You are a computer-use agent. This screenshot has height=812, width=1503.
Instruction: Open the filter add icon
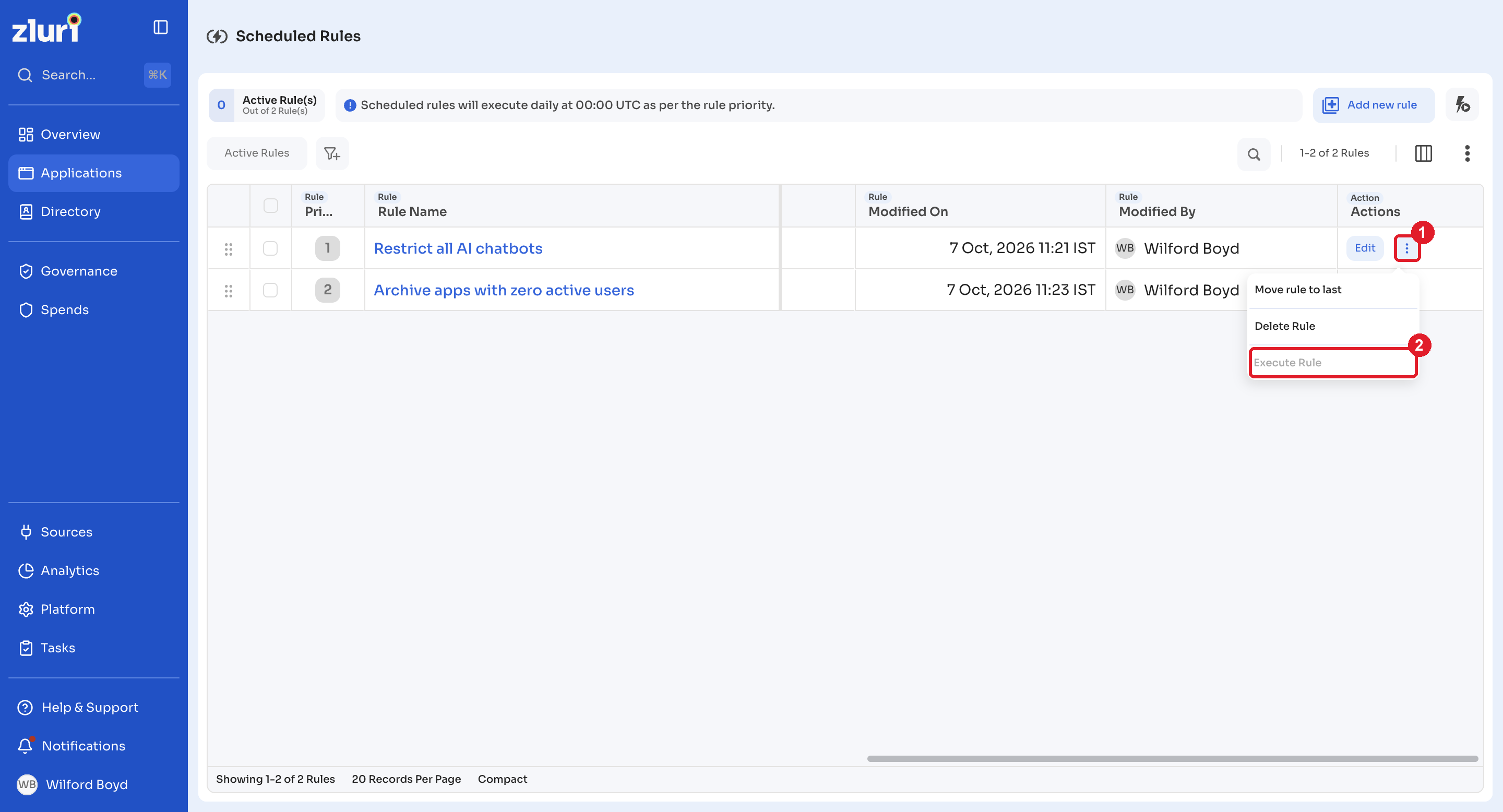click(x=332, y=153)
